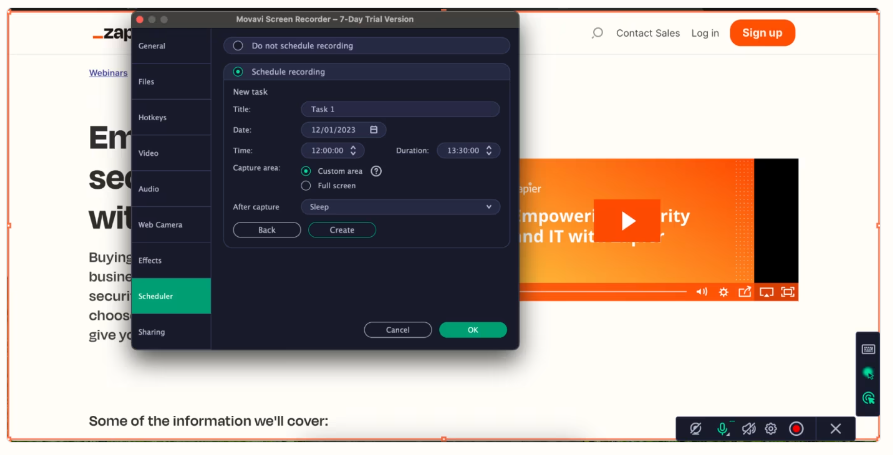
Task: Click the Contact Sales link
Action: [x=648, y=33]
